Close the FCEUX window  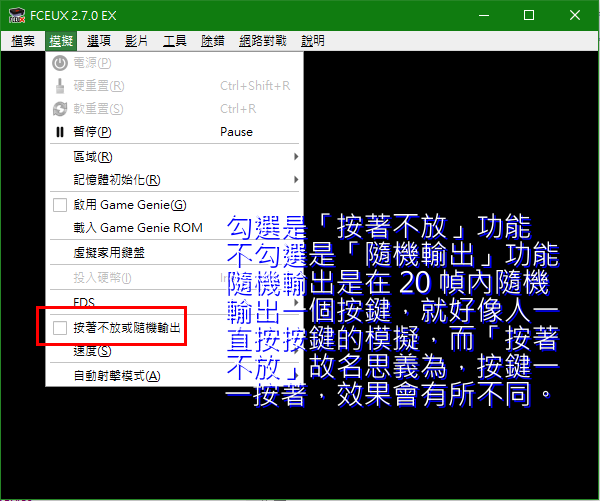(575, 15)
